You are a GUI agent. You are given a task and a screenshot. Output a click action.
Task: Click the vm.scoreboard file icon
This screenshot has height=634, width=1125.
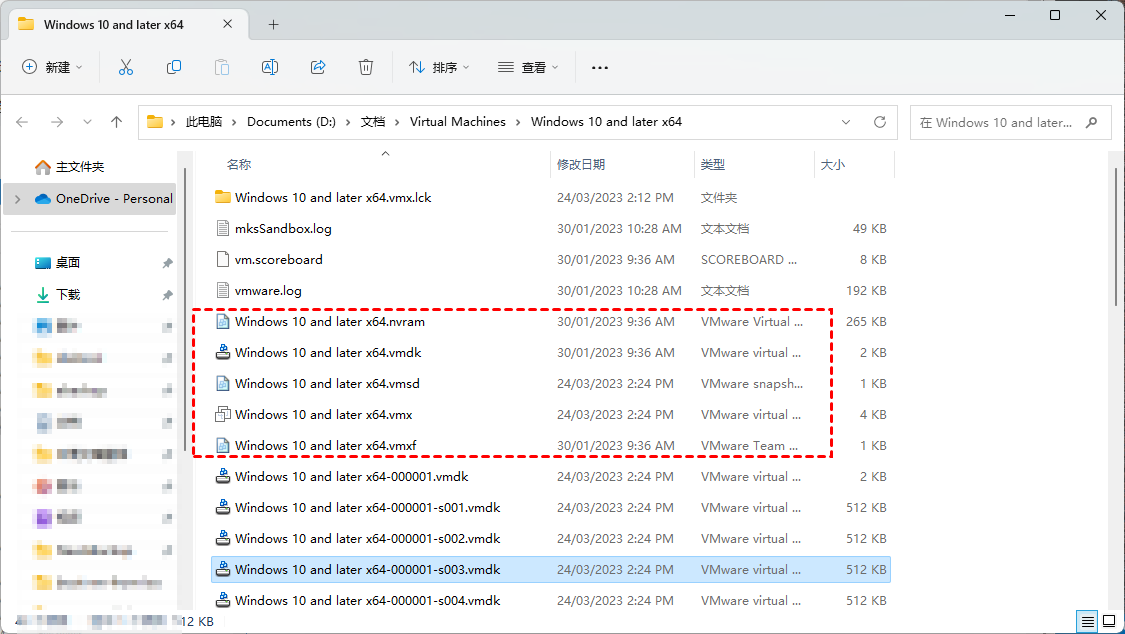click(x=223, y=259)
